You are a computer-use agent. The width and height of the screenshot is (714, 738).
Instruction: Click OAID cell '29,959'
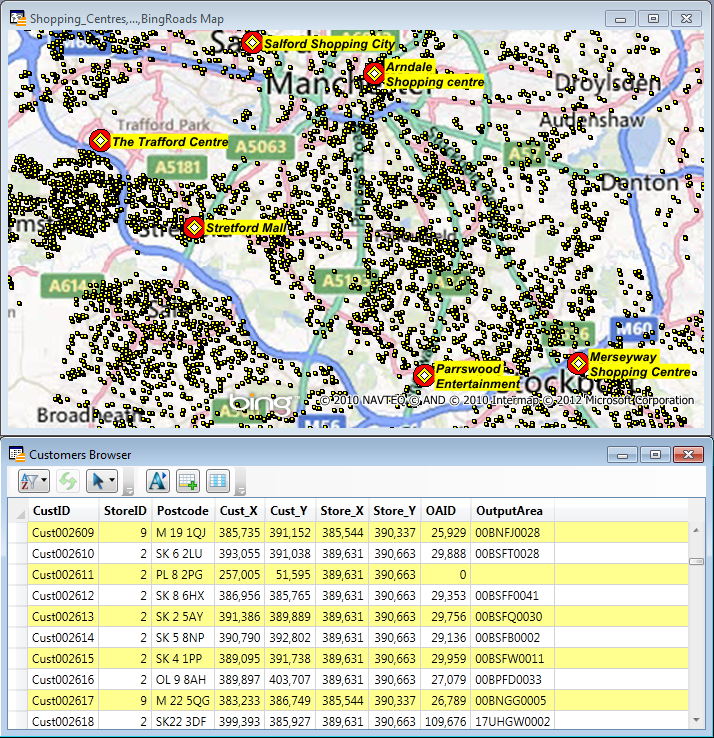point(445,658)
